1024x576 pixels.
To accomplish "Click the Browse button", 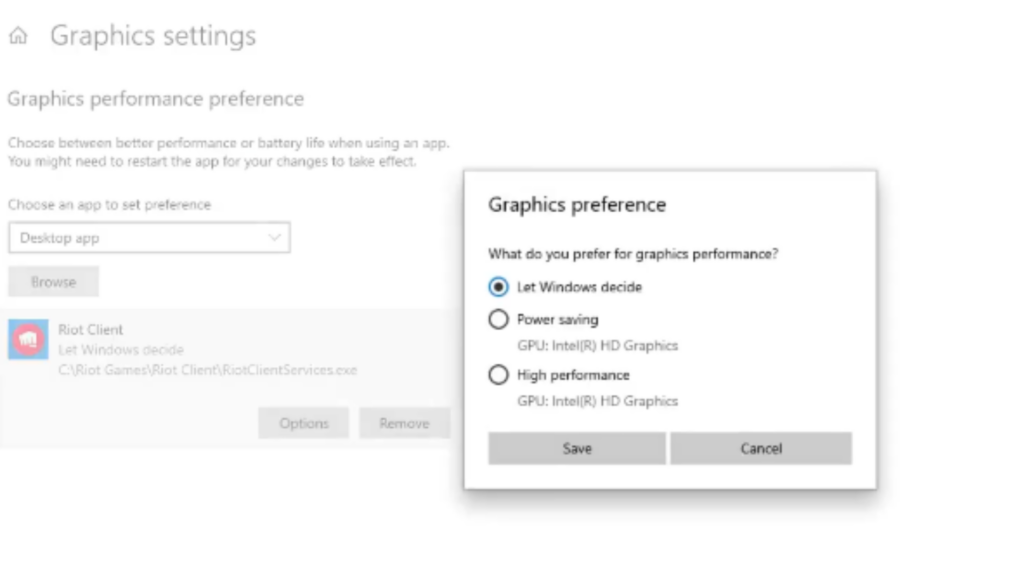I will click(52, 281).
